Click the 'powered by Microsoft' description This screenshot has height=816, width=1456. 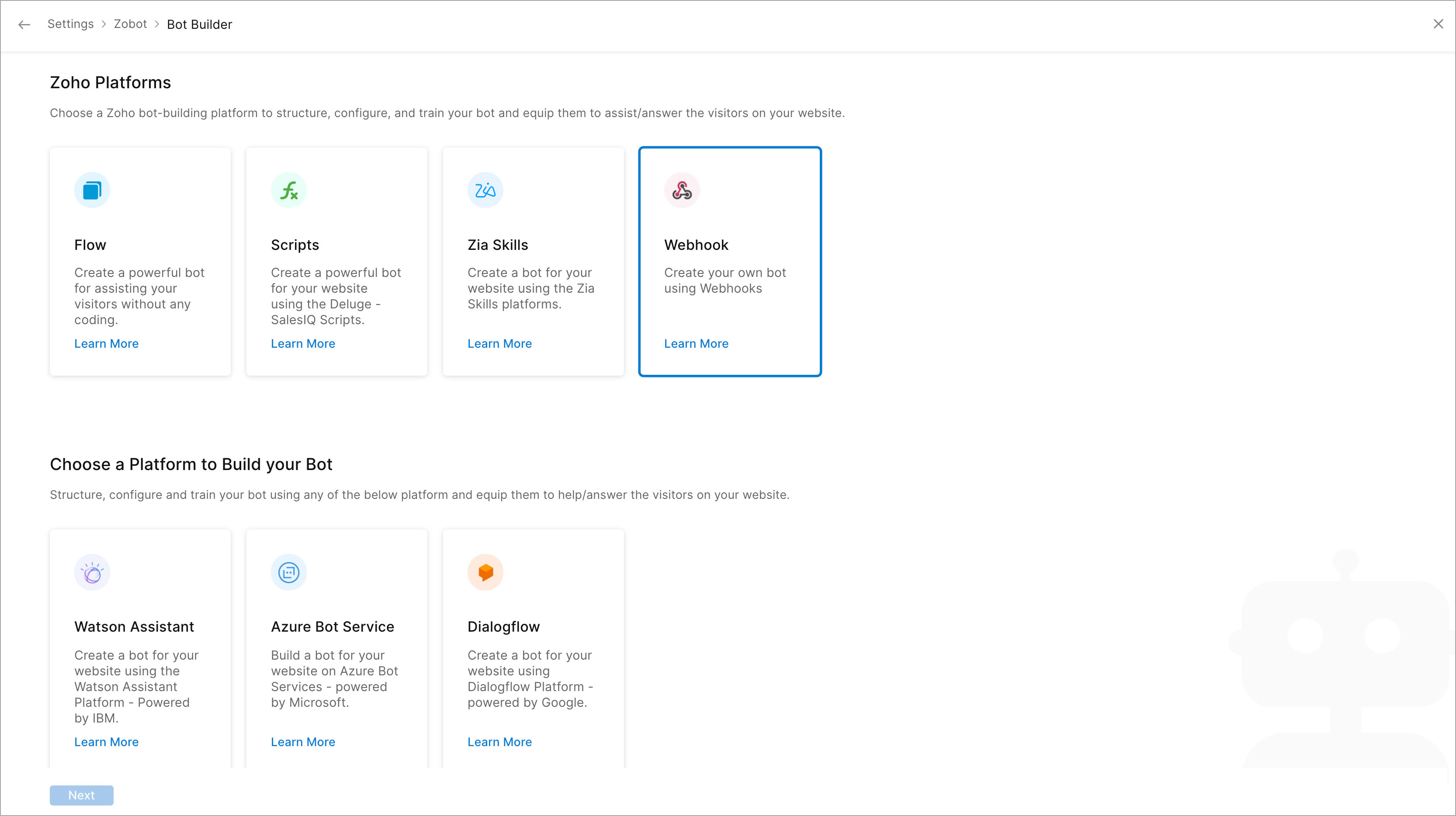pyautogui.click(x=334, y=679)
